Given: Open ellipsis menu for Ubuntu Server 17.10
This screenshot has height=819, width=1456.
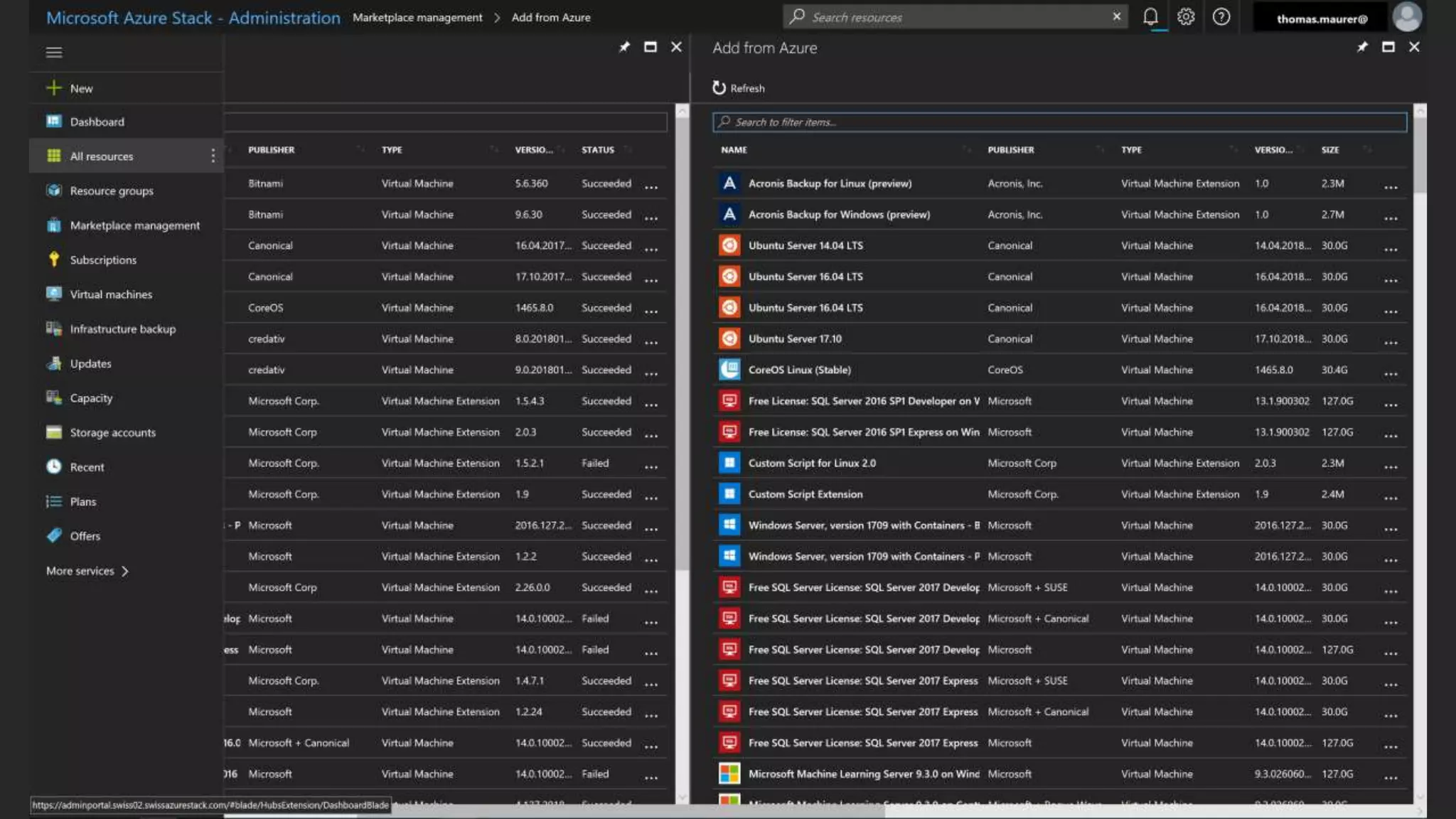Looking at the screenshot, I should pos(1391,341).
